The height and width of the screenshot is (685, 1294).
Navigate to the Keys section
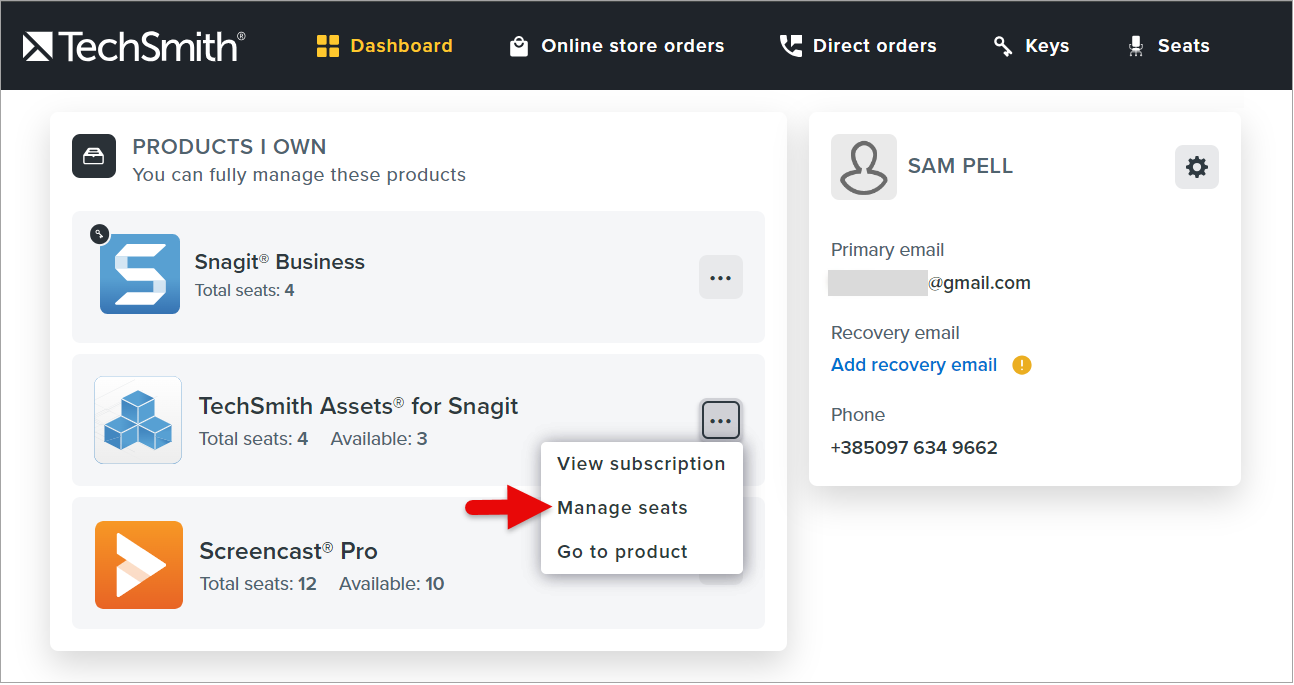pos(1031,46)
